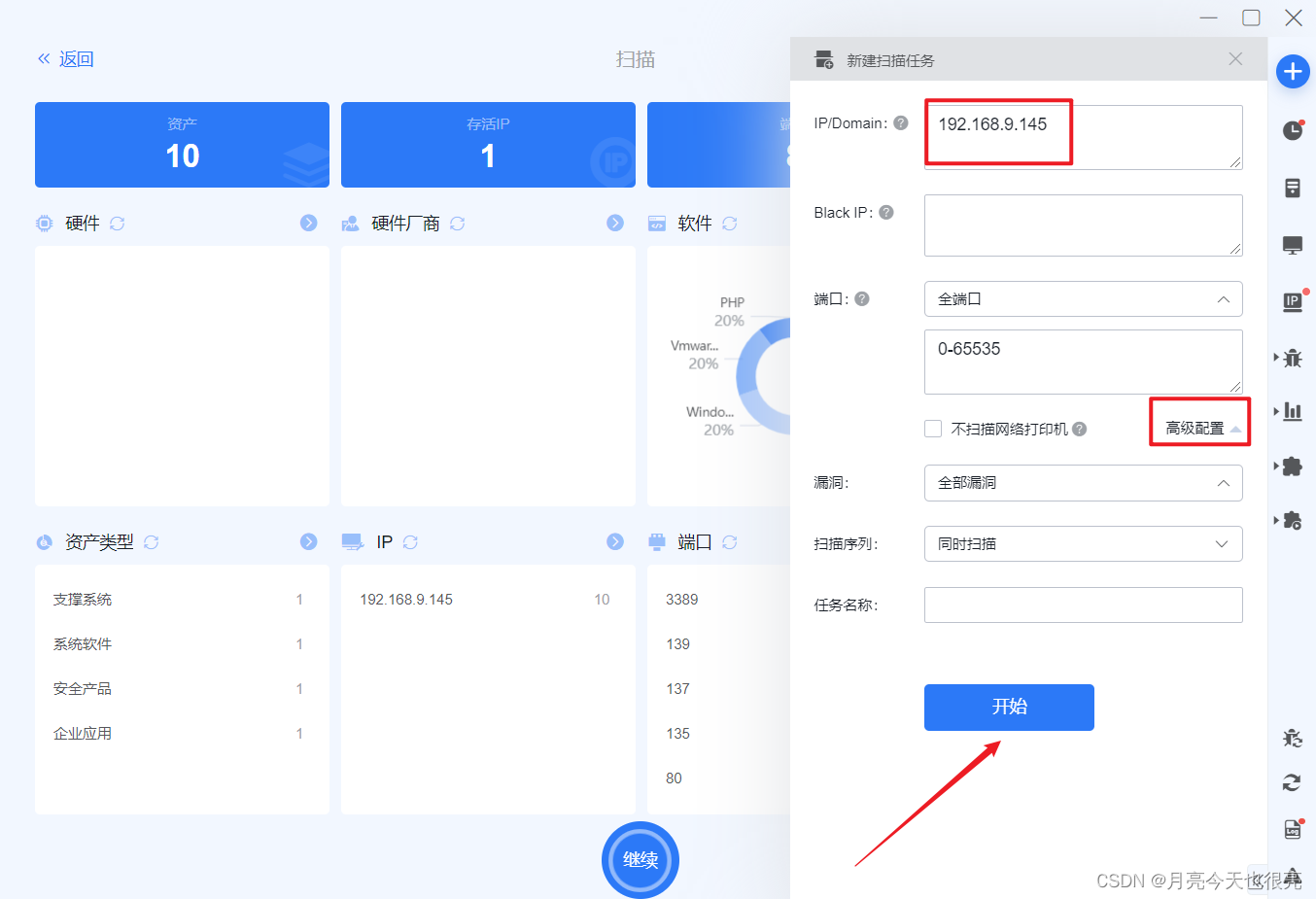Expand the IP panel arrow
The image size is (1316, 899).
tap(615, 542)
